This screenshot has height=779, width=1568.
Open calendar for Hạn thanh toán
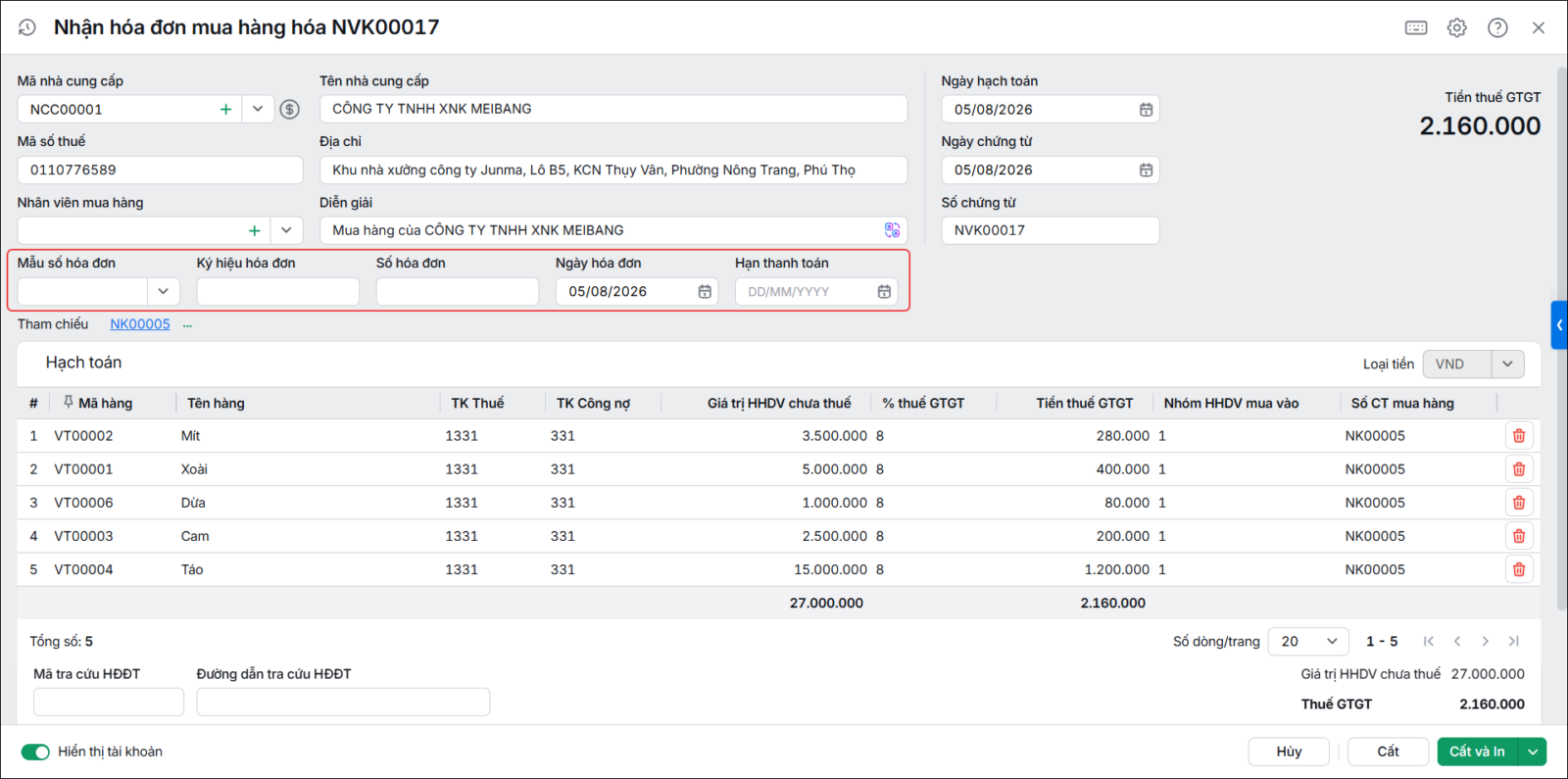click(884, 292)
